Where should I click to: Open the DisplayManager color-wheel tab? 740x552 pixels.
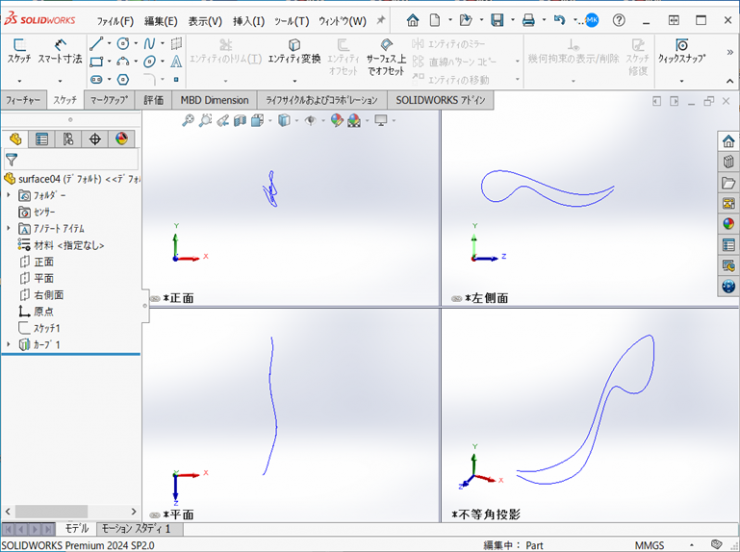pyautogui.click(x=121, y=139)
